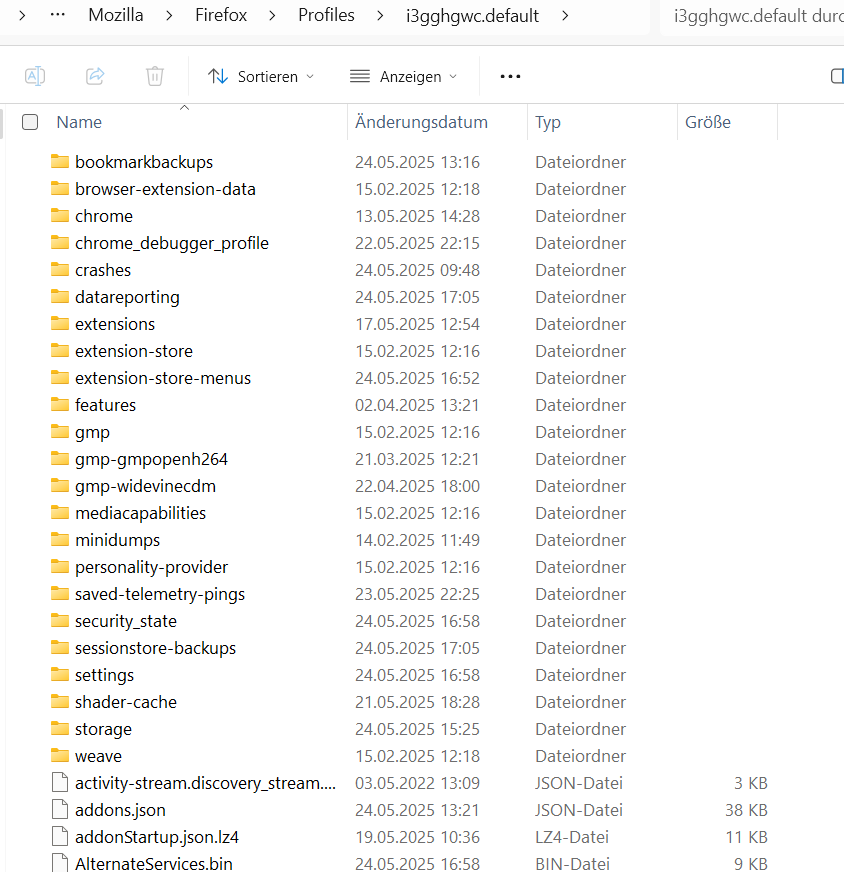
Task: Go to Mozilla in the breadcrumb
Action: (116, 15)
